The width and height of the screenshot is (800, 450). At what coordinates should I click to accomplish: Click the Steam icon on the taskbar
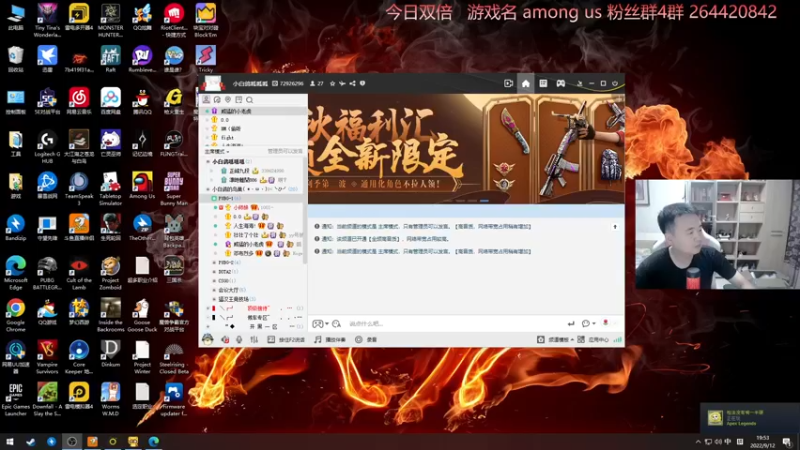click(31, 441)
